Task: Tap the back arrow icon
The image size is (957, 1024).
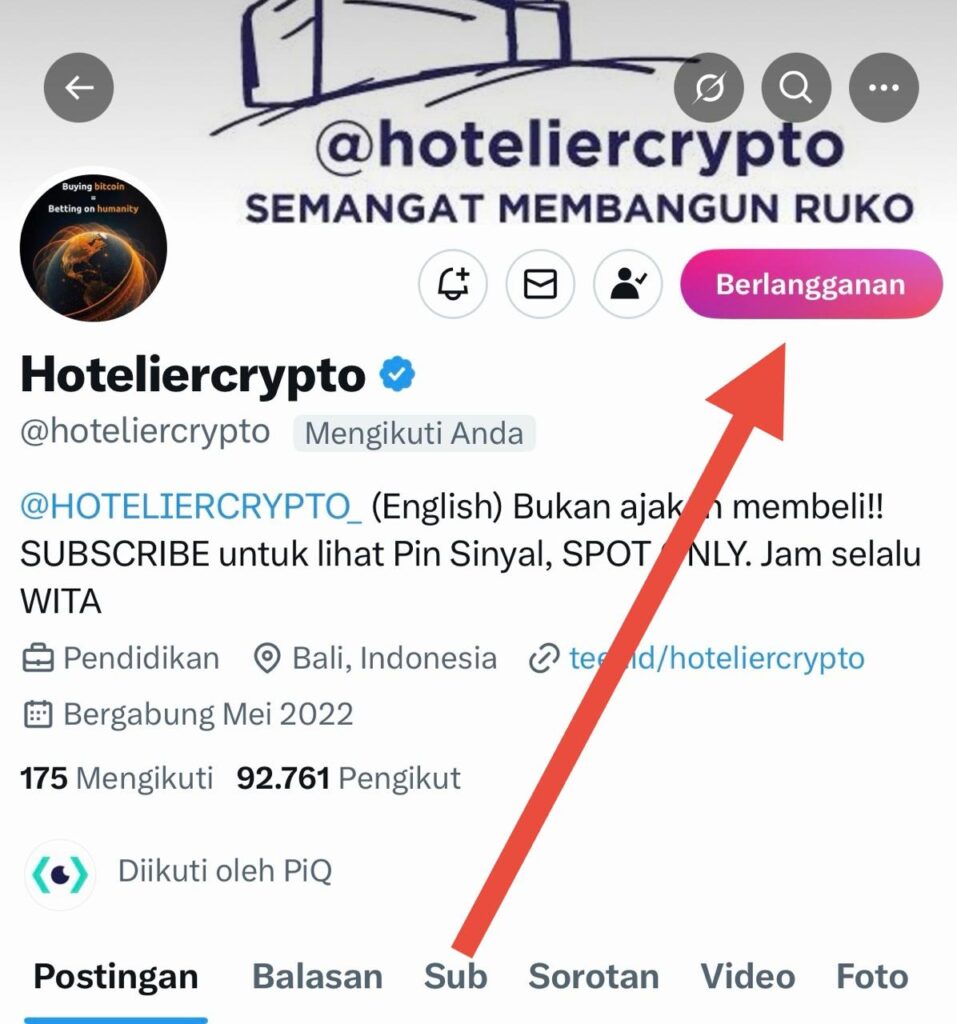Action: point(78,88)
